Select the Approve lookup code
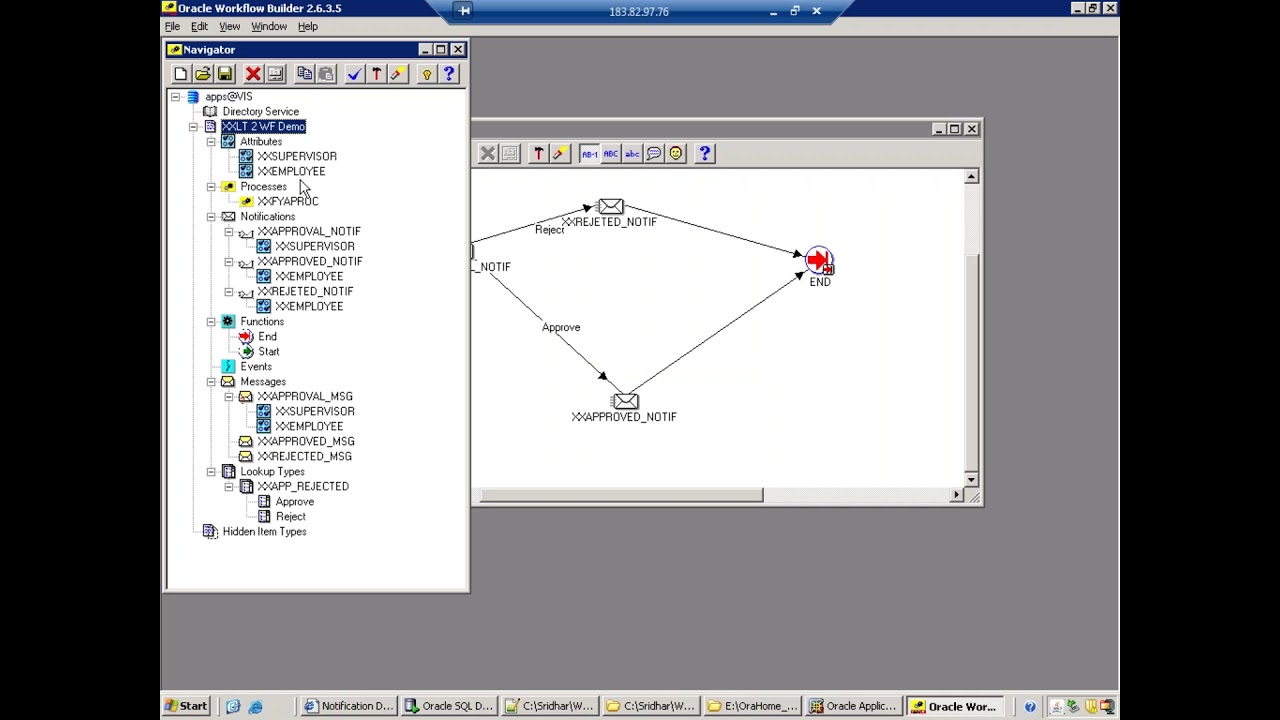This screenshot has height=720, width=1280. [294, 502]
